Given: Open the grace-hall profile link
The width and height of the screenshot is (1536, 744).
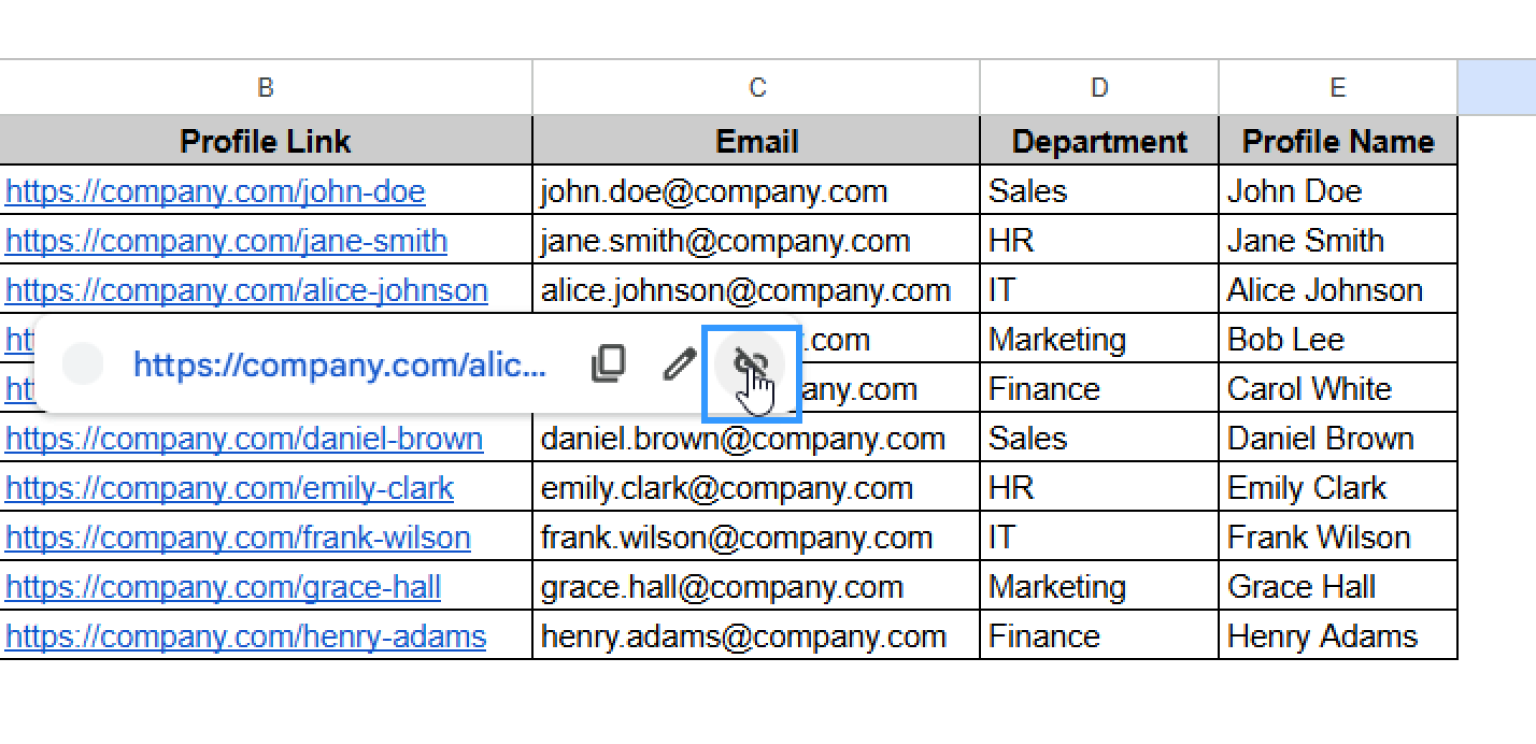Looking at the screenshot, I should [x=223, y=587].
